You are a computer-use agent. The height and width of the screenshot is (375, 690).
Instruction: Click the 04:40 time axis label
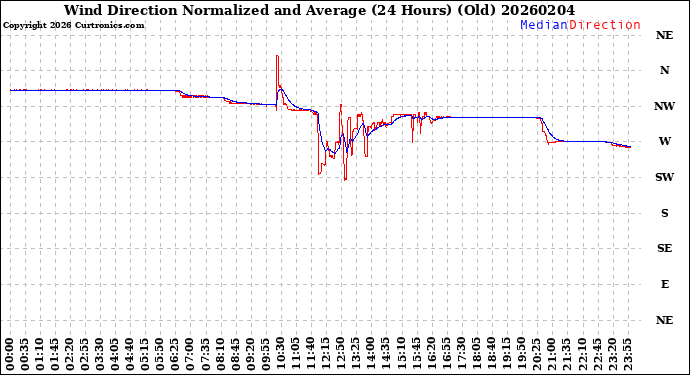click(130, 354)
